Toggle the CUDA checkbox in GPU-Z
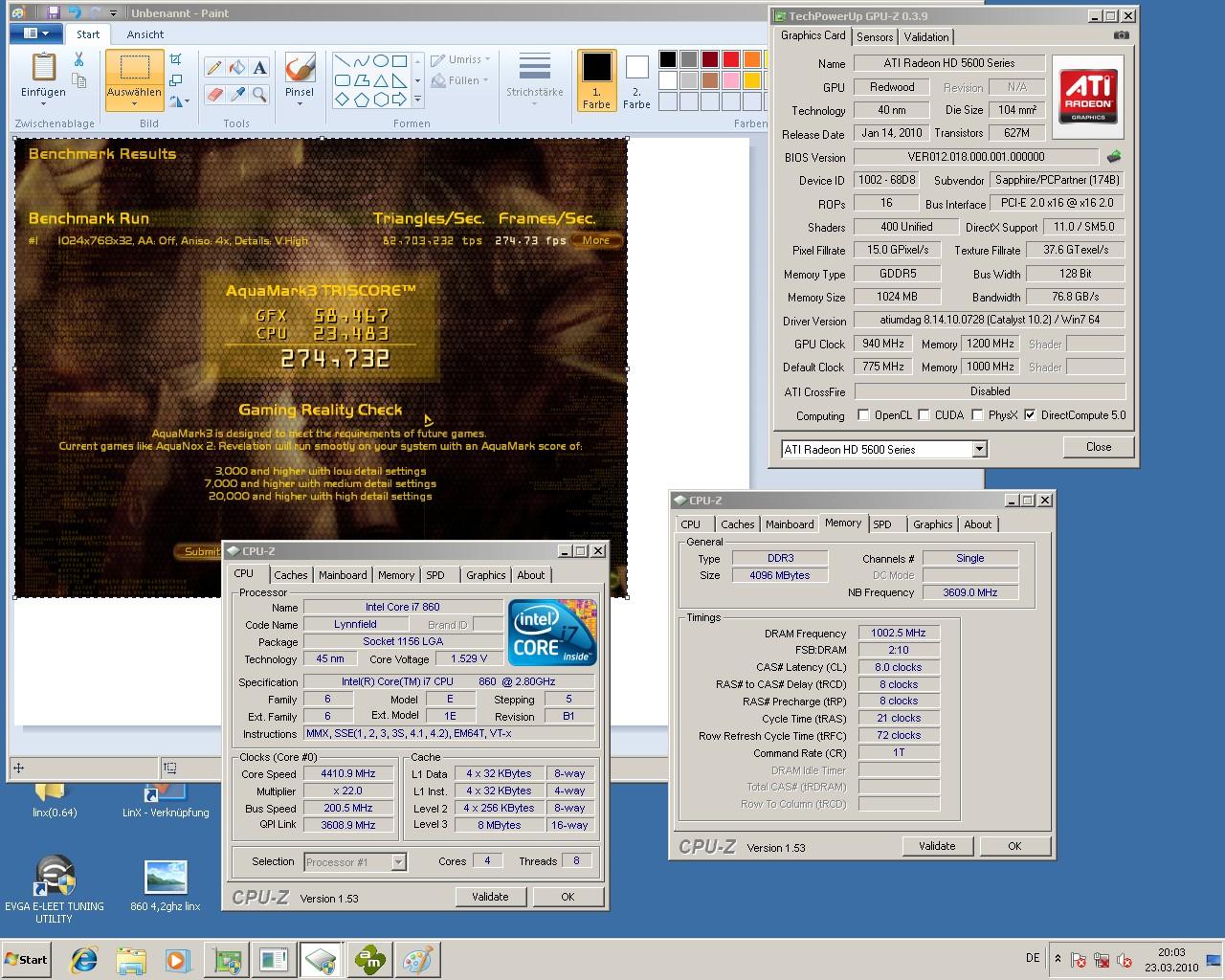Image resolution: width=1225 pixels, height=980 pixels. 924,415
